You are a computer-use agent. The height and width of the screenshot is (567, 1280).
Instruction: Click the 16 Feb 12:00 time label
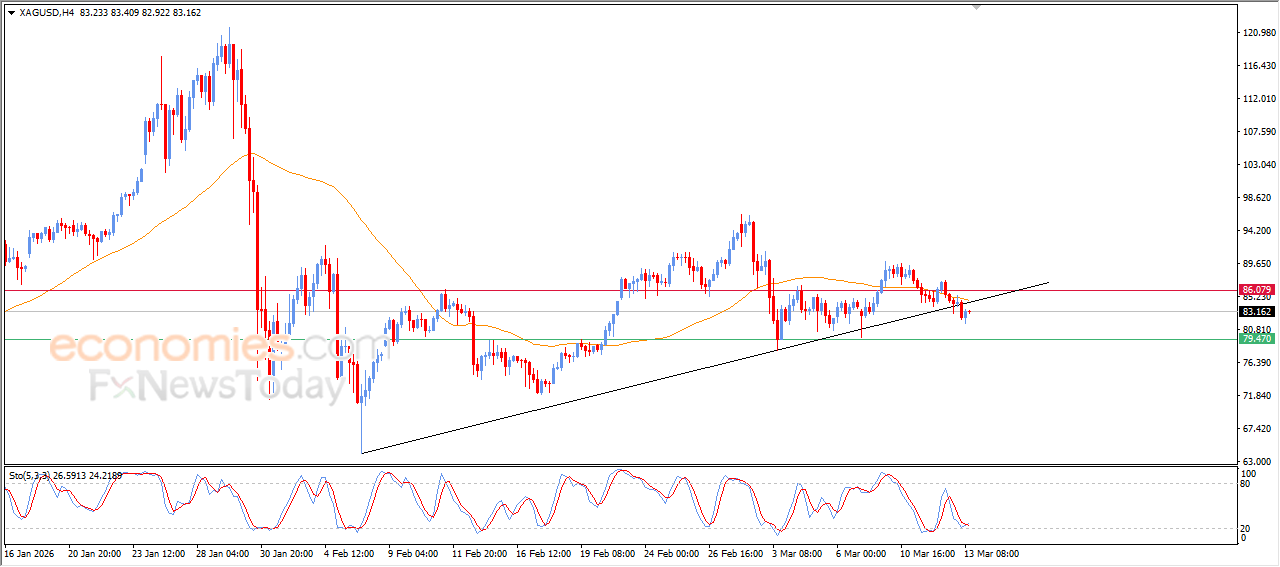point(544,552)
